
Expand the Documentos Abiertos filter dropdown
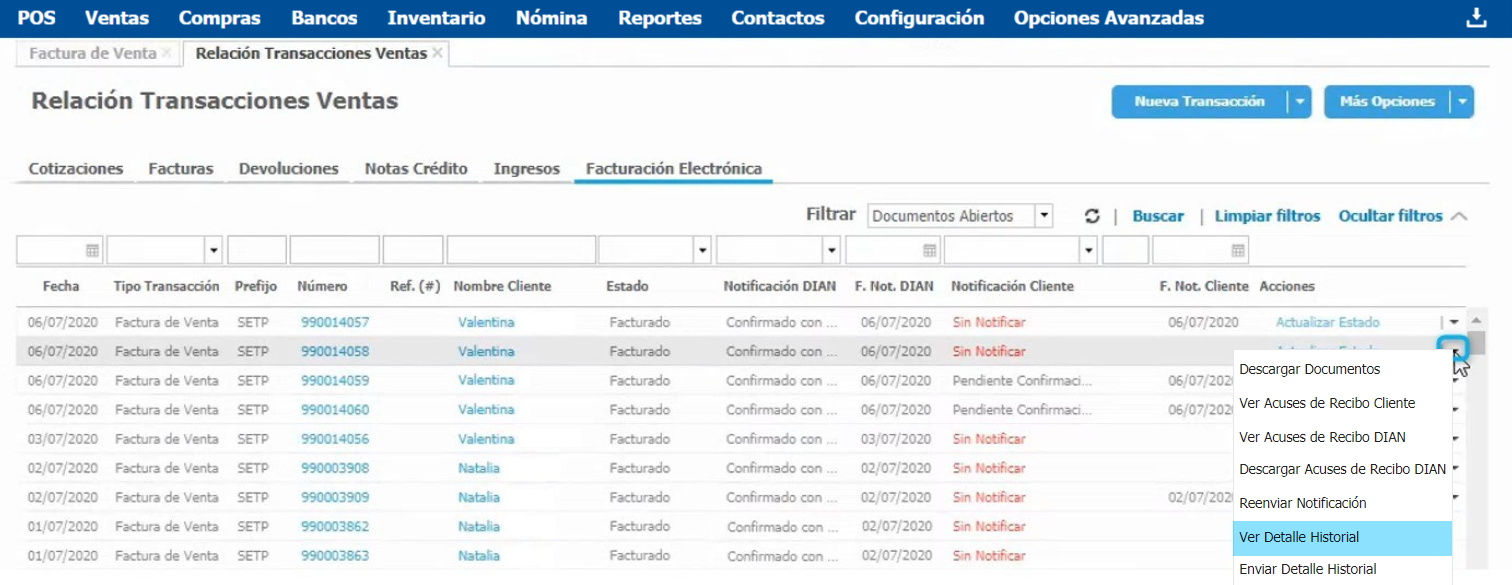point(1044,216)
